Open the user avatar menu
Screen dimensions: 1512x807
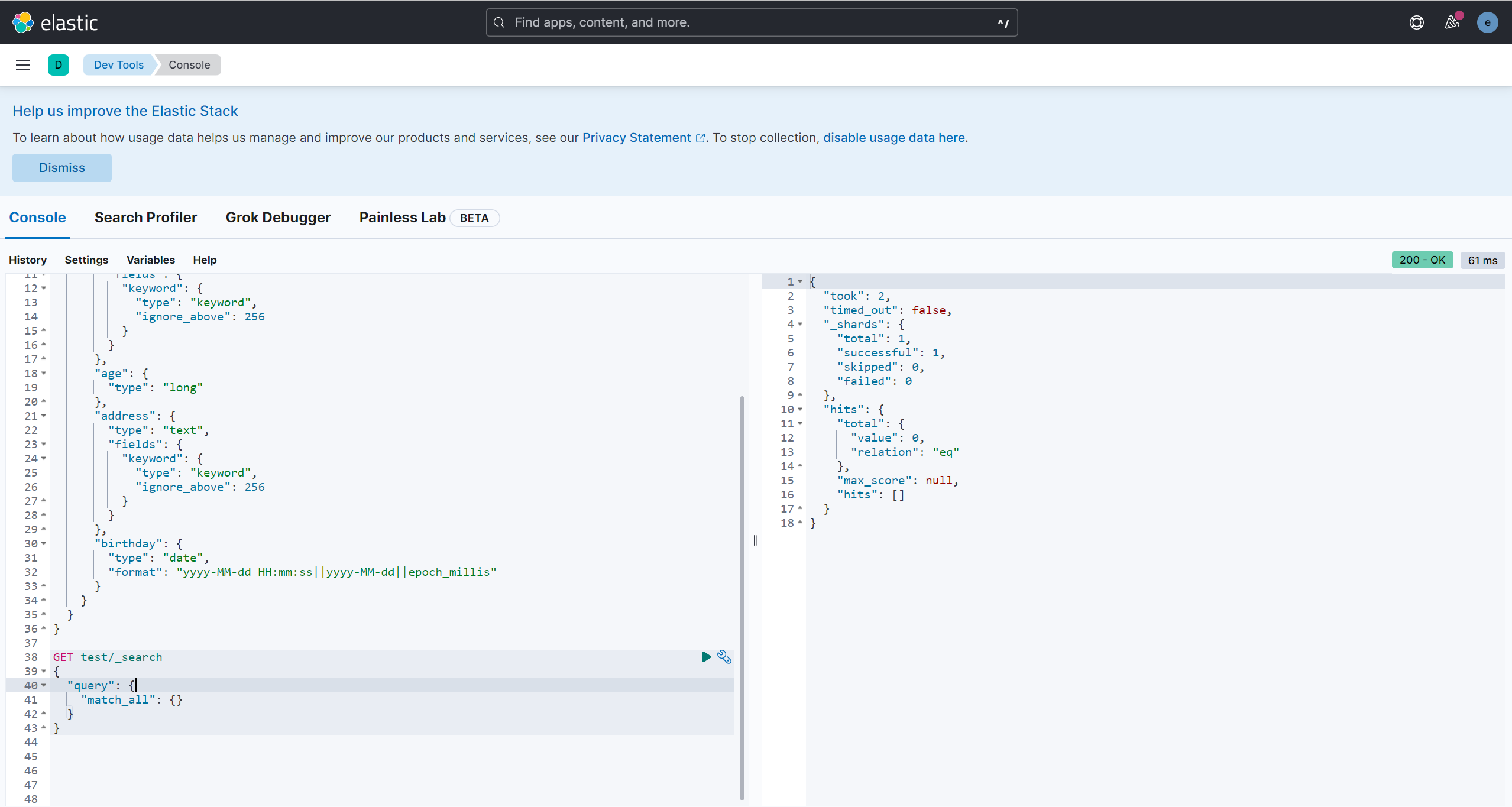click(x=1487, y=22)
